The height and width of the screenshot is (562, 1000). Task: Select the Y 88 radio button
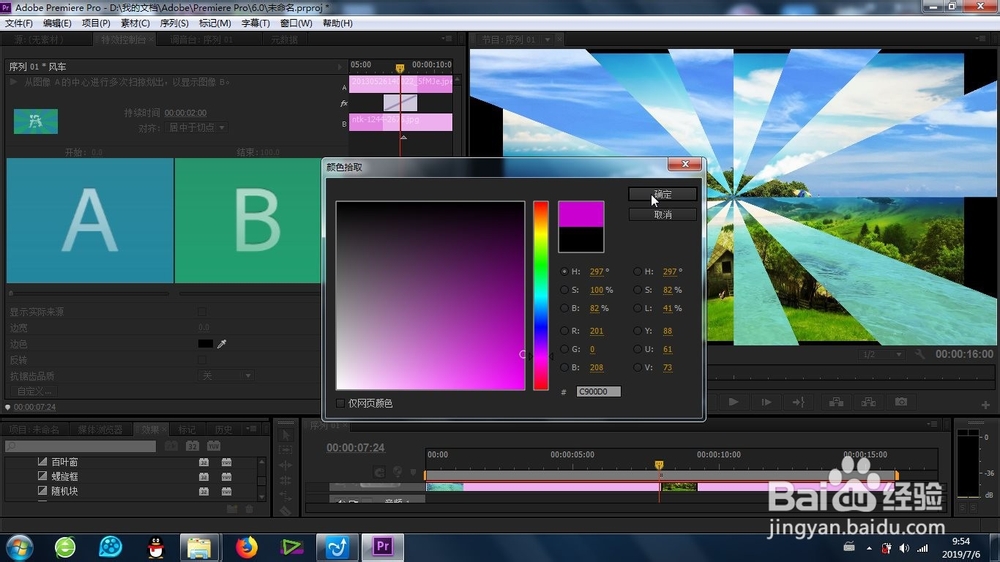click(638, 331)
